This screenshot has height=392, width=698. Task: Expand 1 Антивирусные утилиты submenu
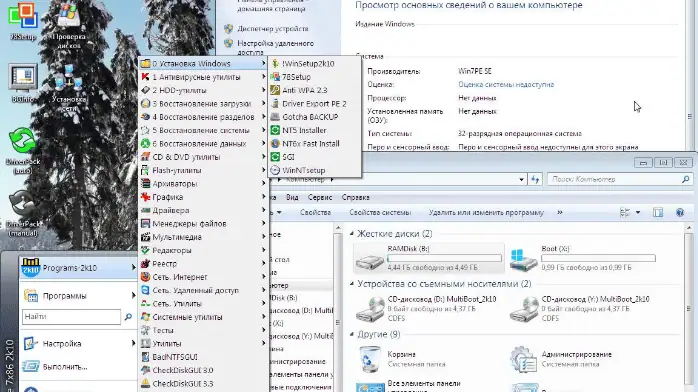click(x=203, y=77)
